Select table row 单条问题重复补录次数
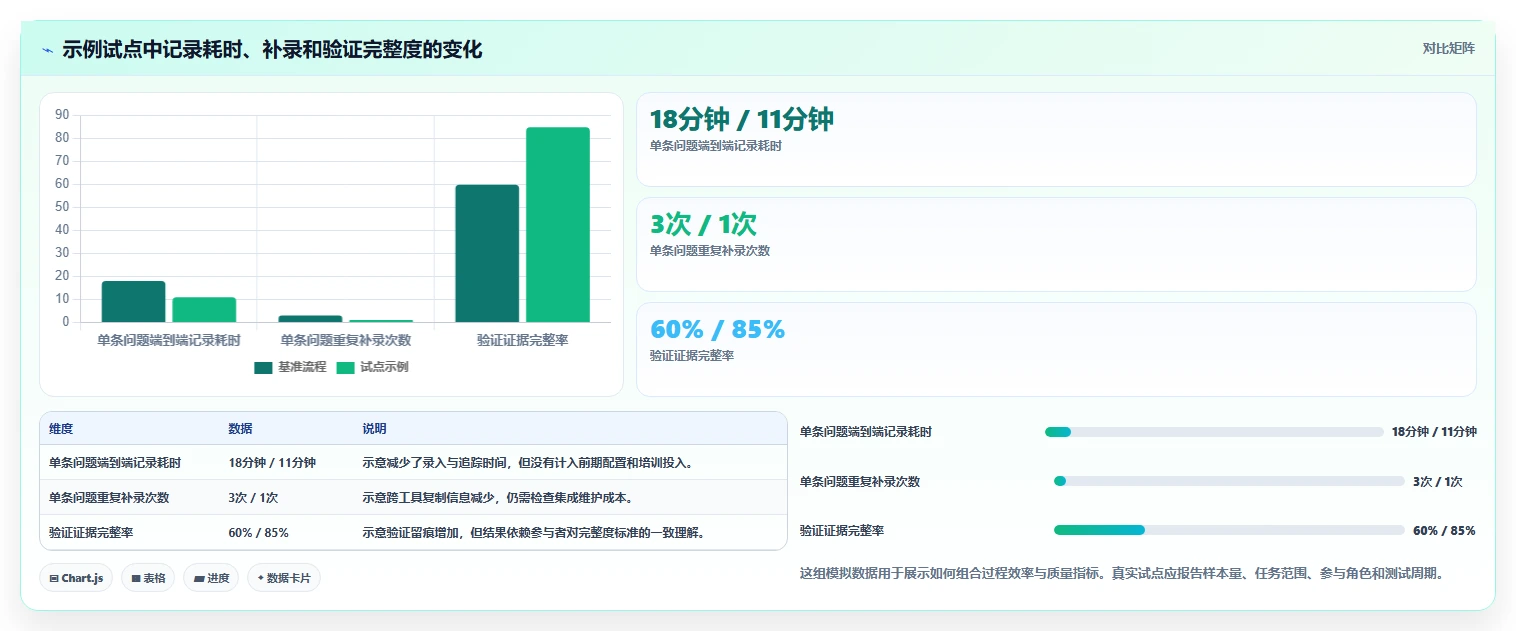 pyautogui.click(x=413, y=497)
